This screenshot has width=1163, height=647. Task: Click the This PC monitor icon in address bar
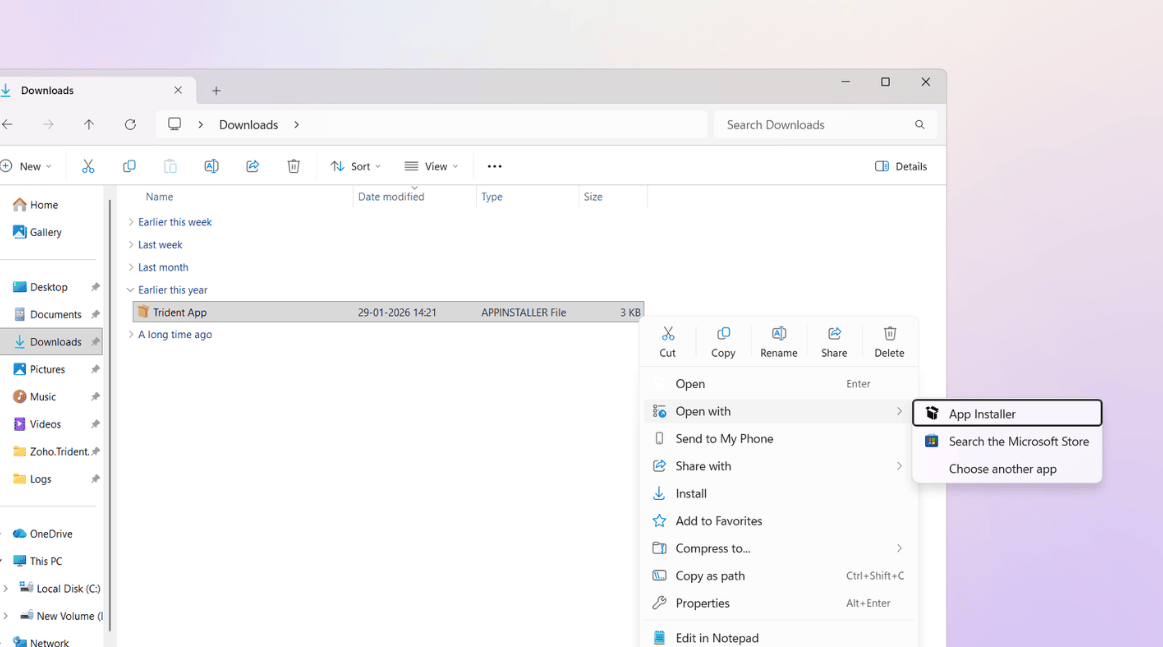pyautogui.click(x=174, y=124)
